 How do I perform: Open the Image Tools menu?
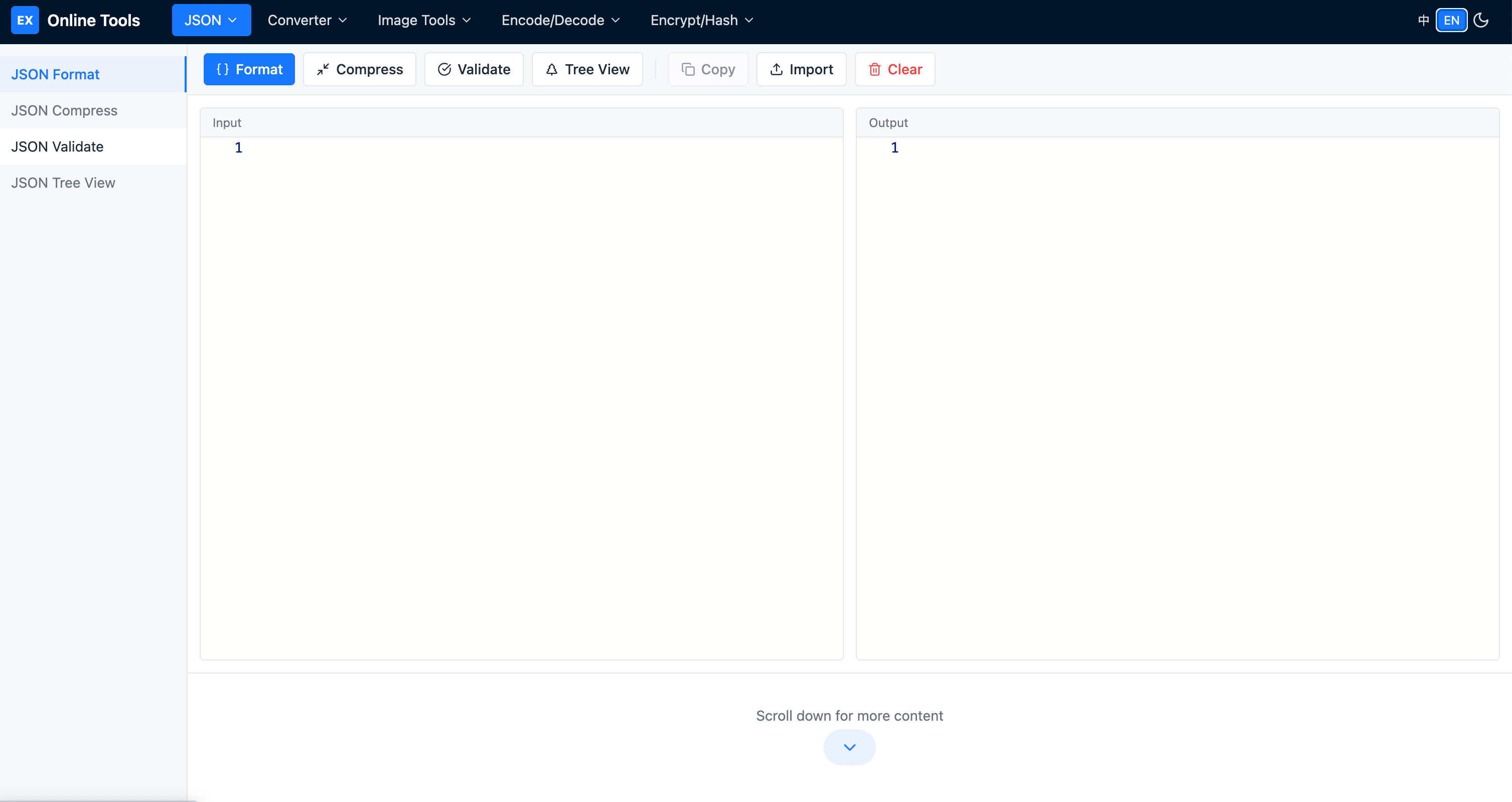coord(423,20)
